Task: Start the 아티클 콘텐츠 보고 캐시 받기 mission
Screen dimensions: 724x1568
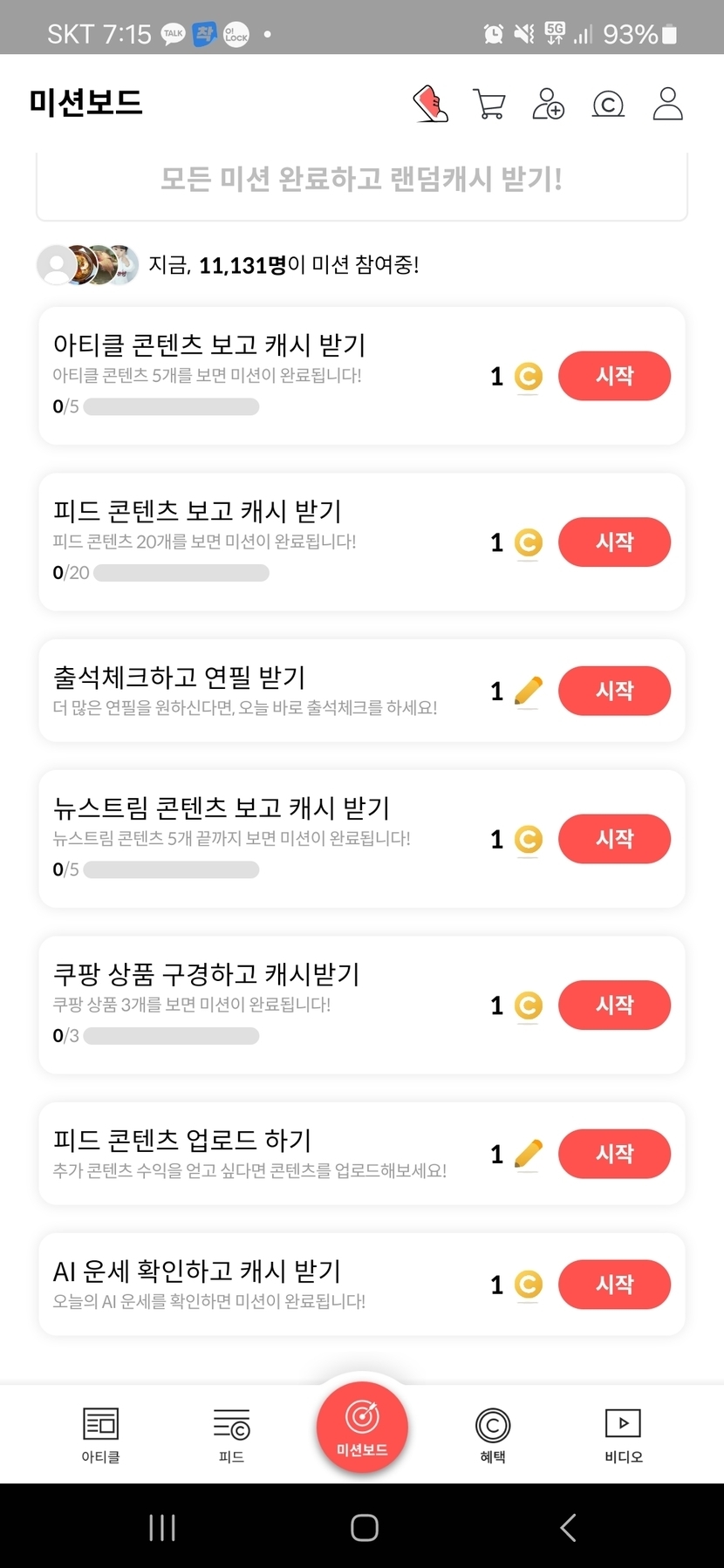Action: click(614, 376)
